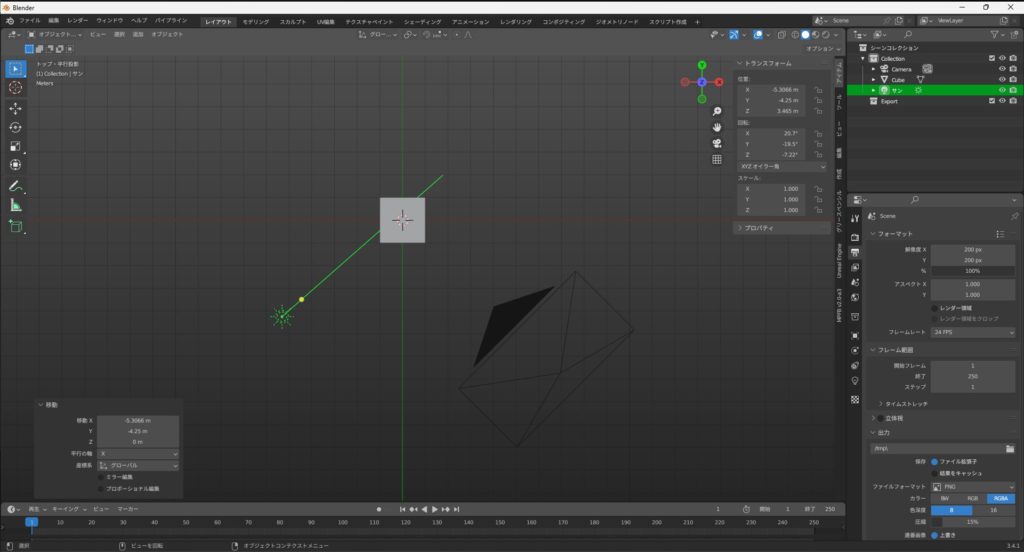The height and width of the screenshot is (552, 1024).
Task: Pick the Add Cube tool
Action: 16,226
